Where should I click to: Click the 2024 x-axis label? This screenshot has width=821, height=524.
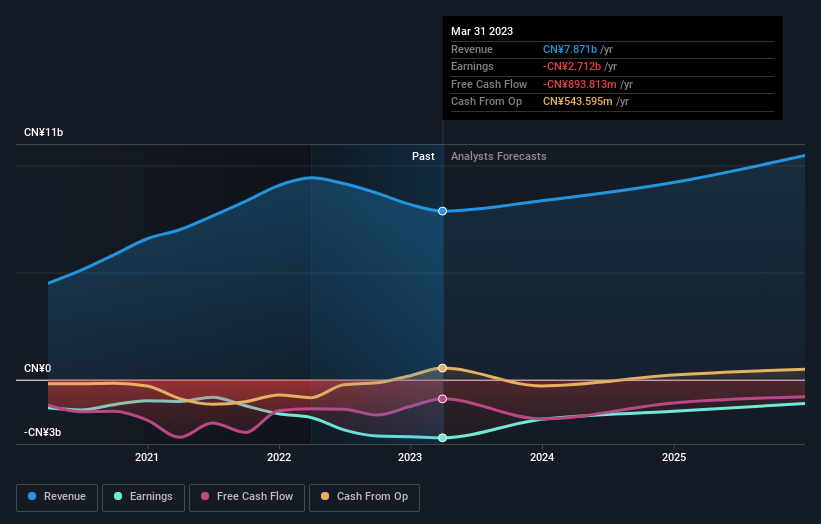pos(542,457)
